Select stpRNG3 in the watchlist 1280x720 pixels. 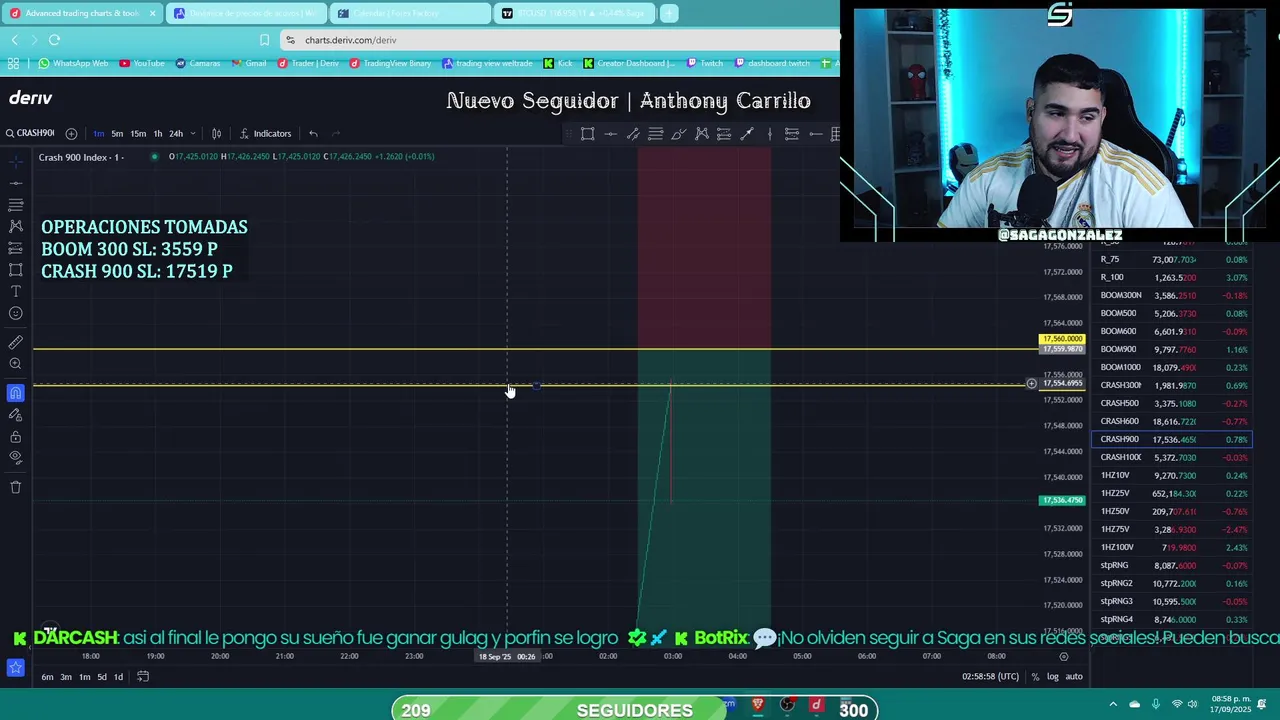(1170, 601)
